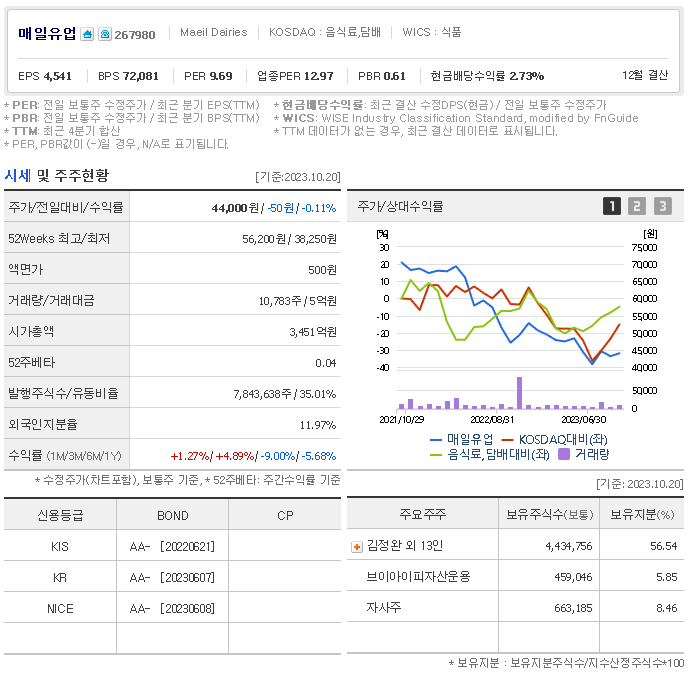This screenshot has height=678, width=693.
Task: Click the 액면가 500원 value
Action: (x=322, y=270)
